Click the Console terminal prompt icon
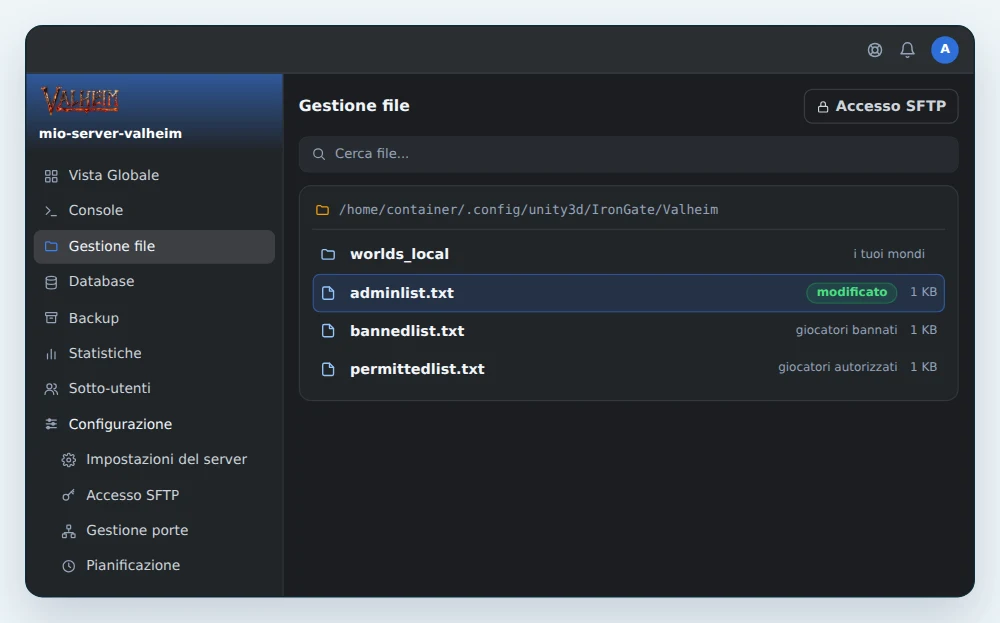 click(x=51, y=211)
